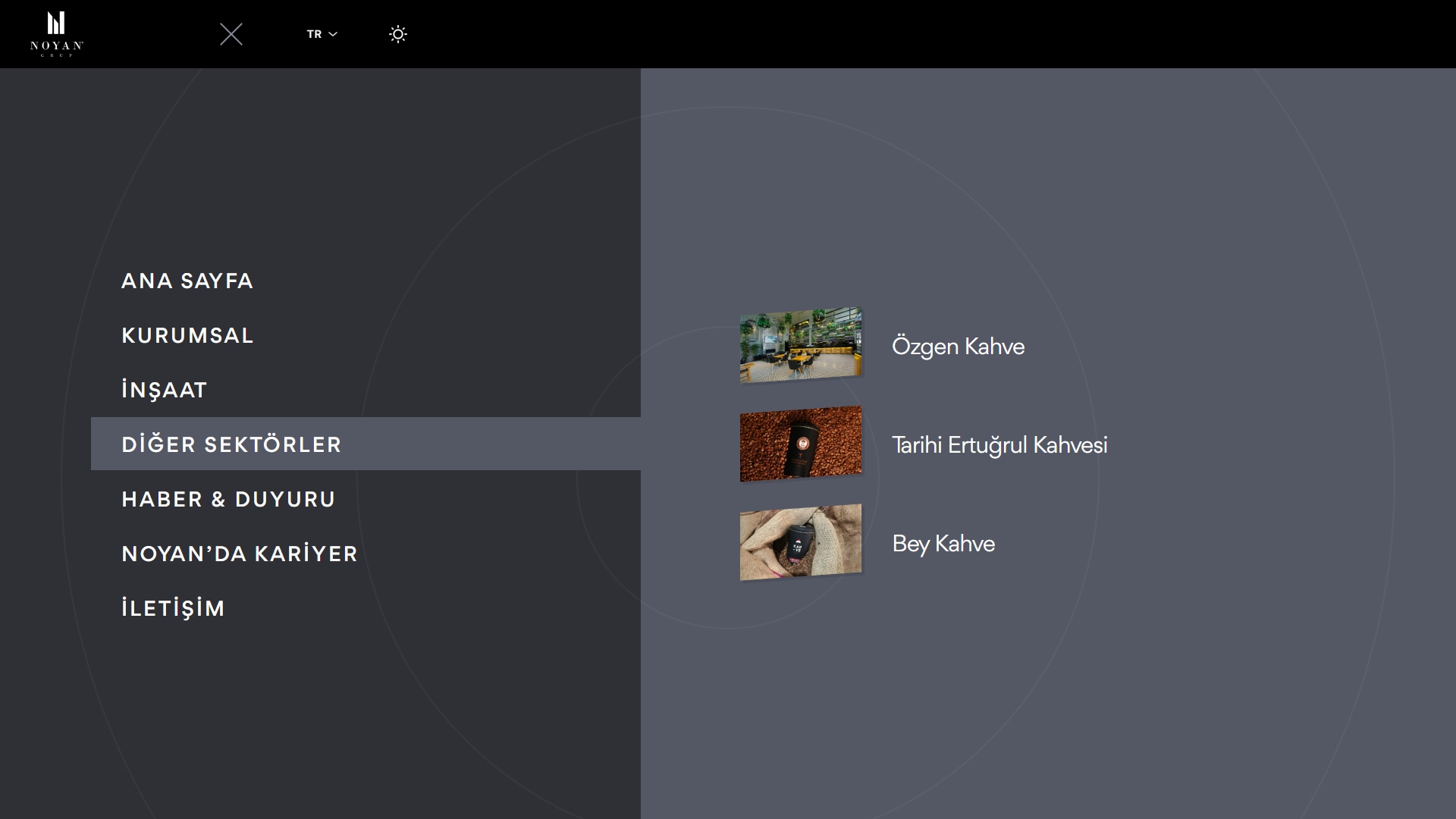The image size is (1456, 819).
Task: Close the menu with the X icon
Action: coord(231,34)
